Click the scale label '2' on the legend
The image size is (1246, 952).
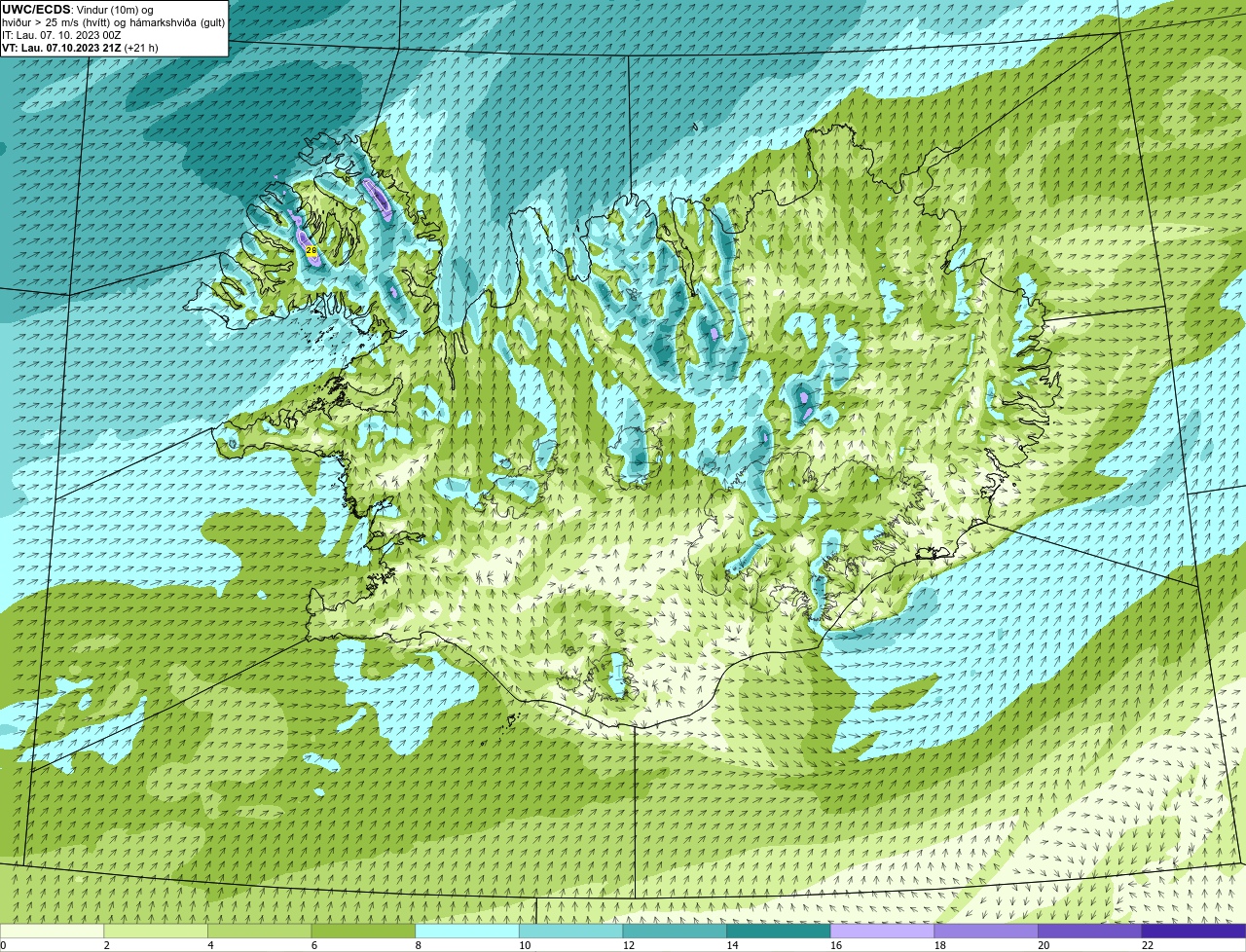pyautogui.click(x=107, y=945)
